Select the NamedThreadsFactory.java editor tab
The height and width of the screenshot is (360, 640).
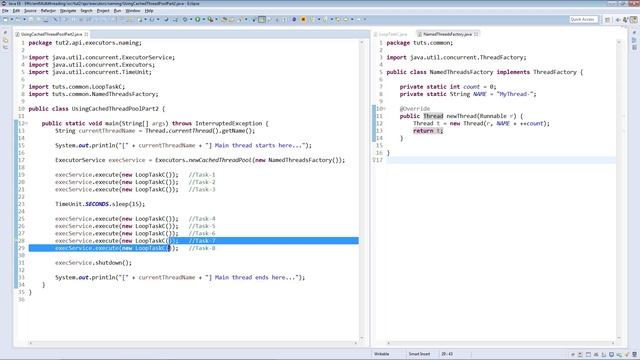(447, 34)
